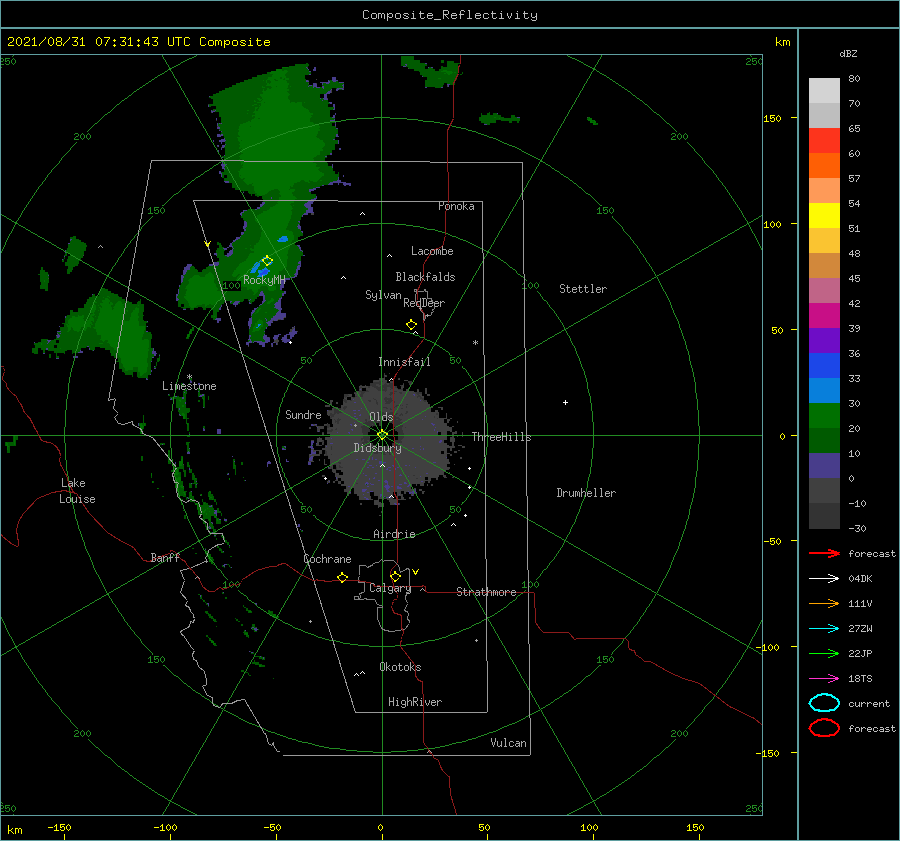Click the Ponoka city label
The image size is (900, 841).
(456, 206)
